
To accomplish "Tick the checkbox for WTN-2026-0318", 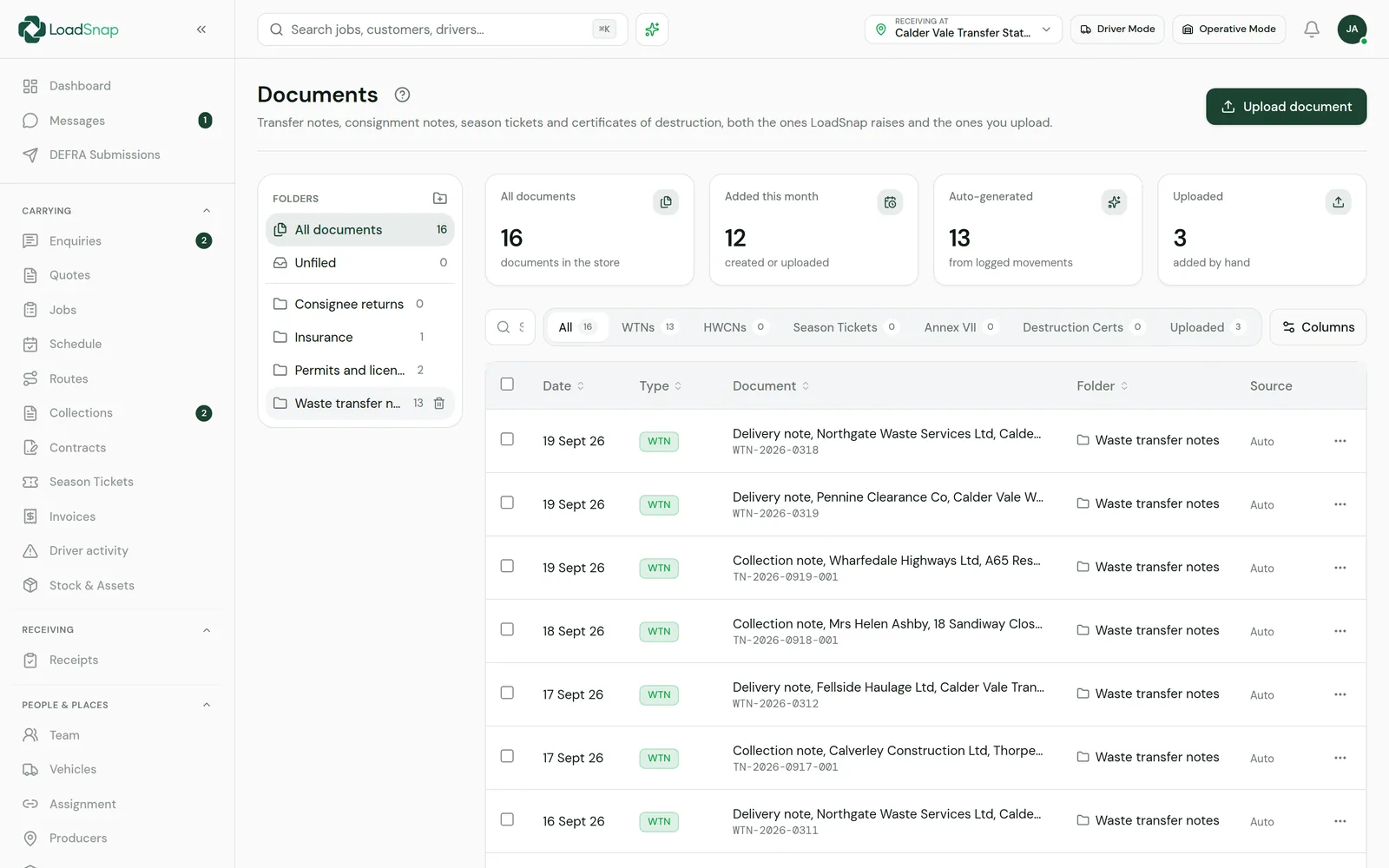I will click(x=507, y=439).
